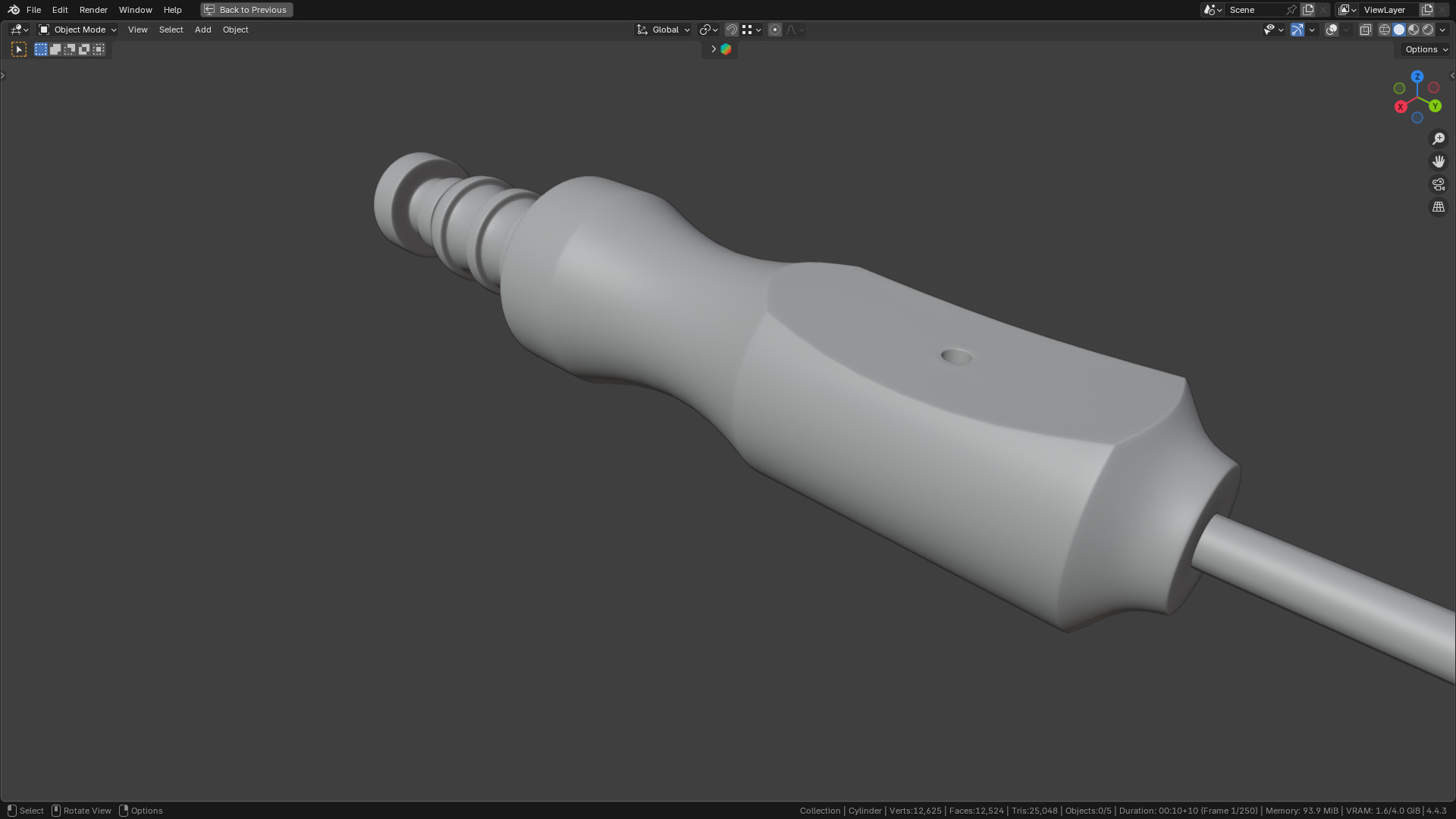The height and width of the screenshot is (819, 1456).
Task: Click the small hole on the handle model
Action: tap(956, 356)
